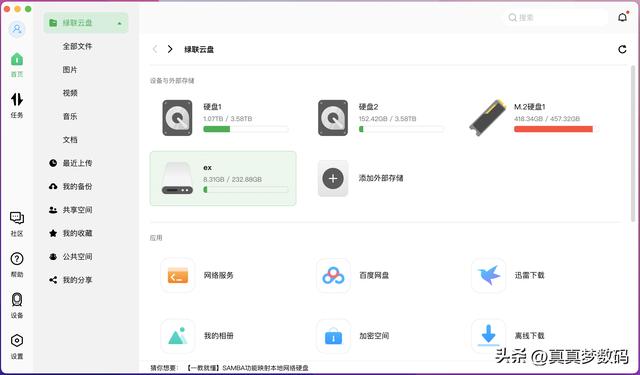This screenshot has width=640, height=375.
Task: Open the 硬盘2 drive icon
Action: (x=333, y=118)
